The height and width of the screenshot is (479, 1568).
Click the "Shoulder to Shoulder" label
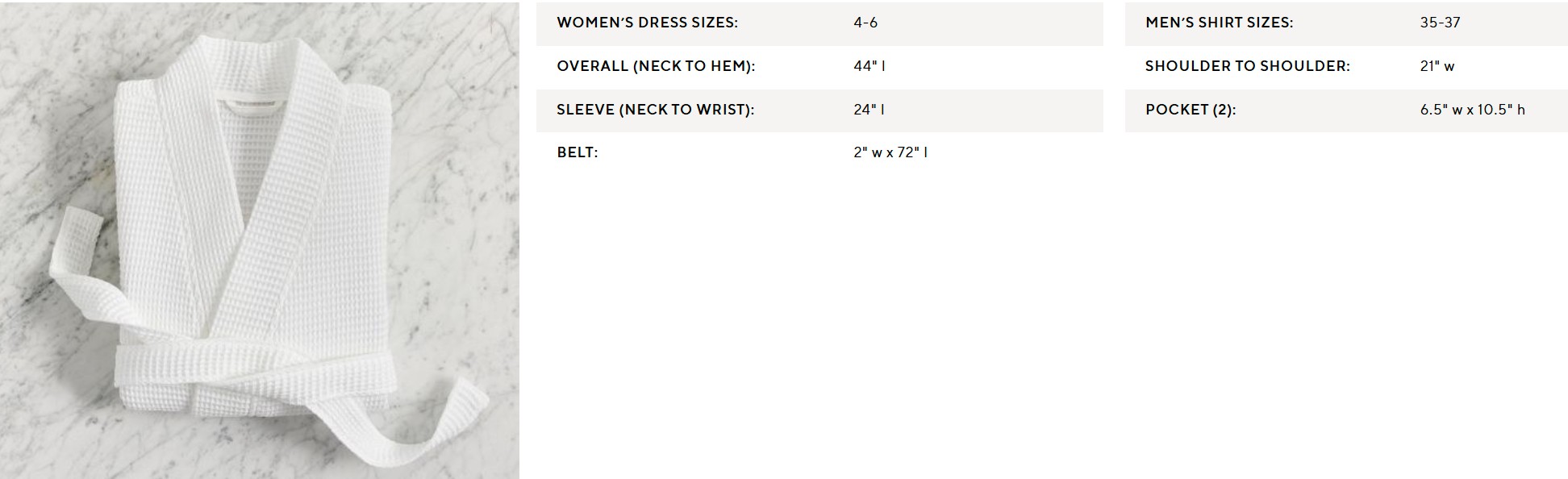click(x=1247, y=66)
